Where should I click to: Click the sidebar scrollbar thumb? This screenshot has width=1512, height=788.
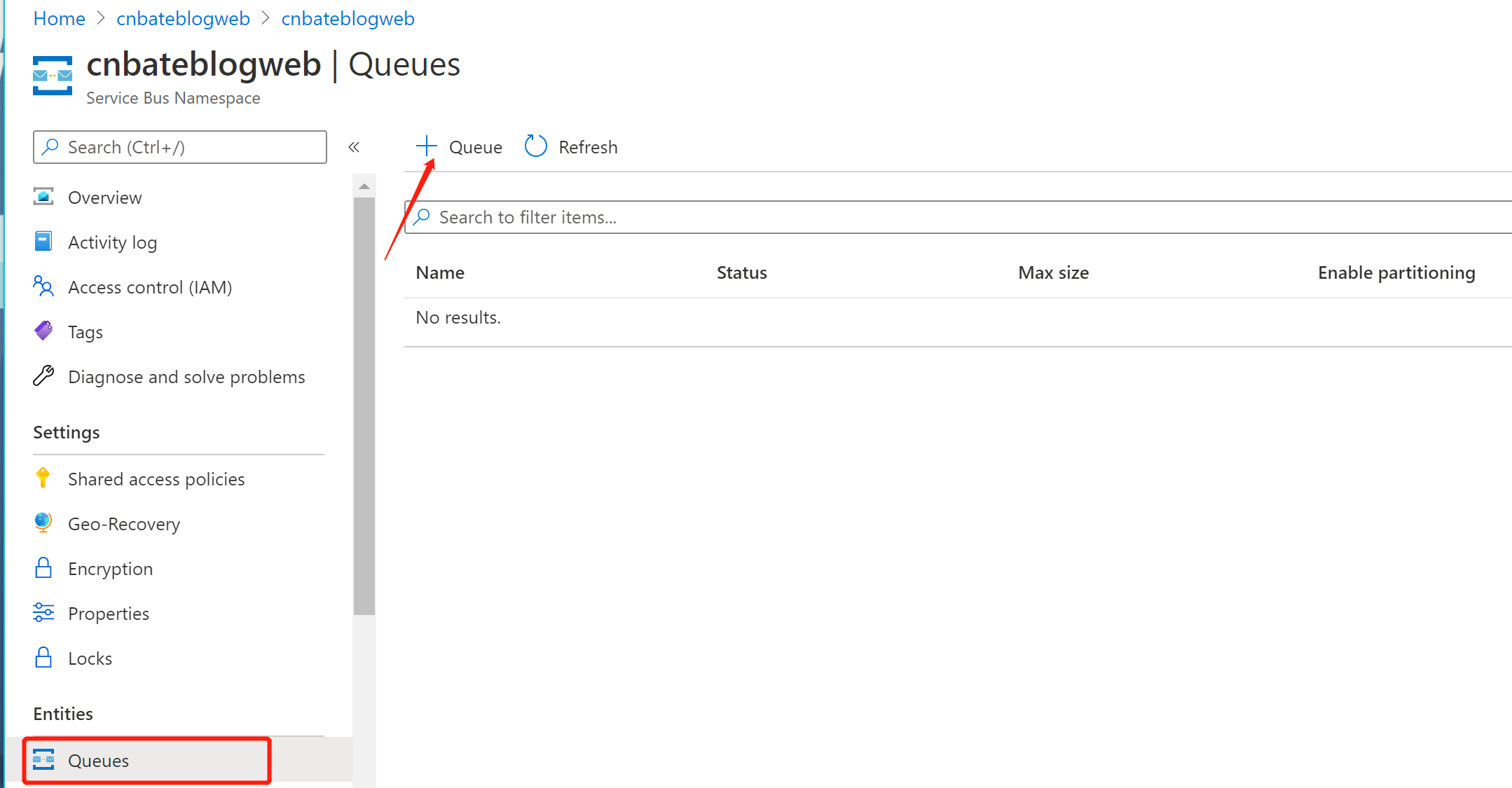[364, 406]
